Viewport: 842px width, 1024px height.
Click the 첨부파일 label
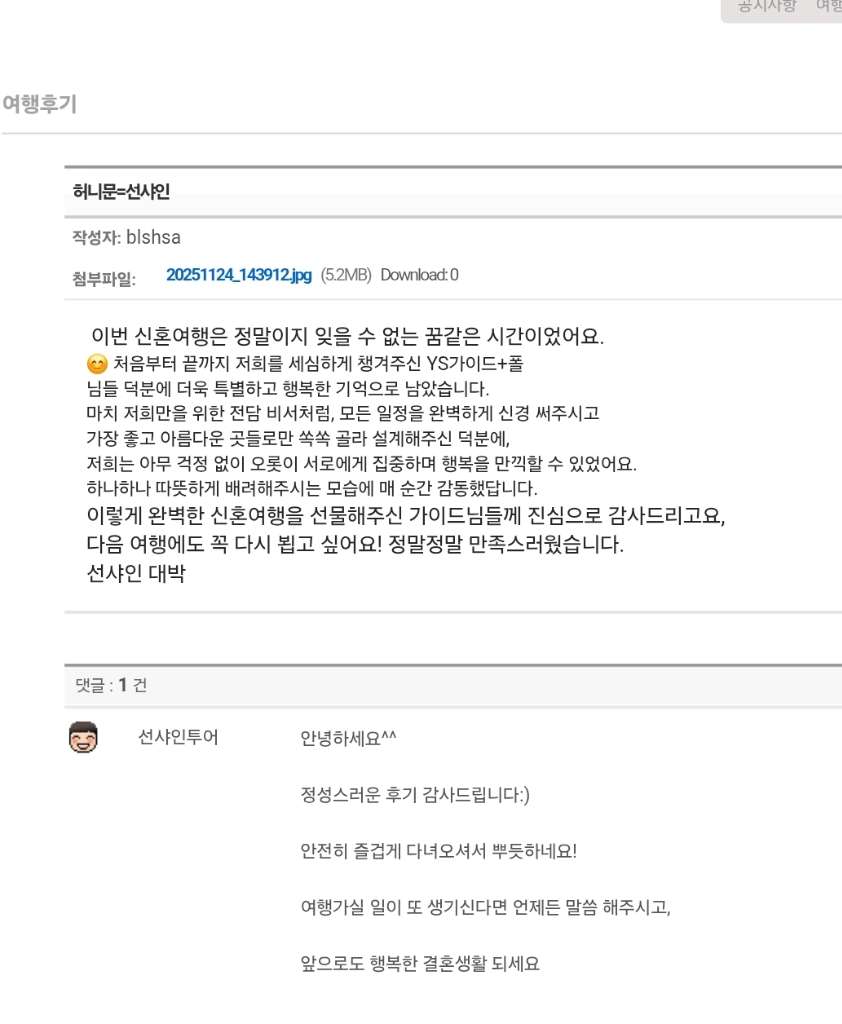[104, 278]
